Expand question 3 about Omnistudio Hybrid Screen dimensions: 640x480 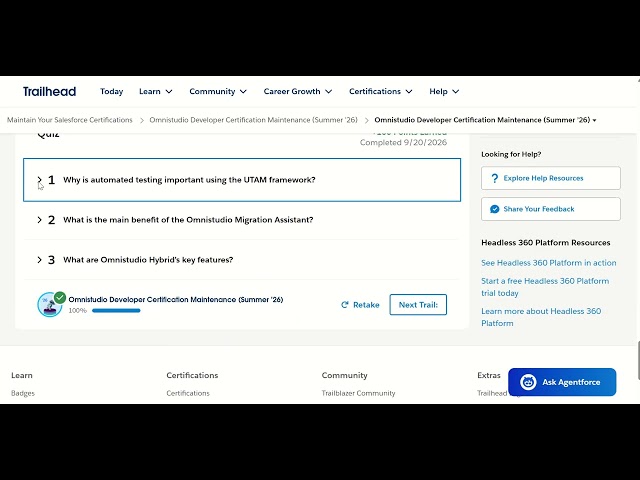coord(40,260)
